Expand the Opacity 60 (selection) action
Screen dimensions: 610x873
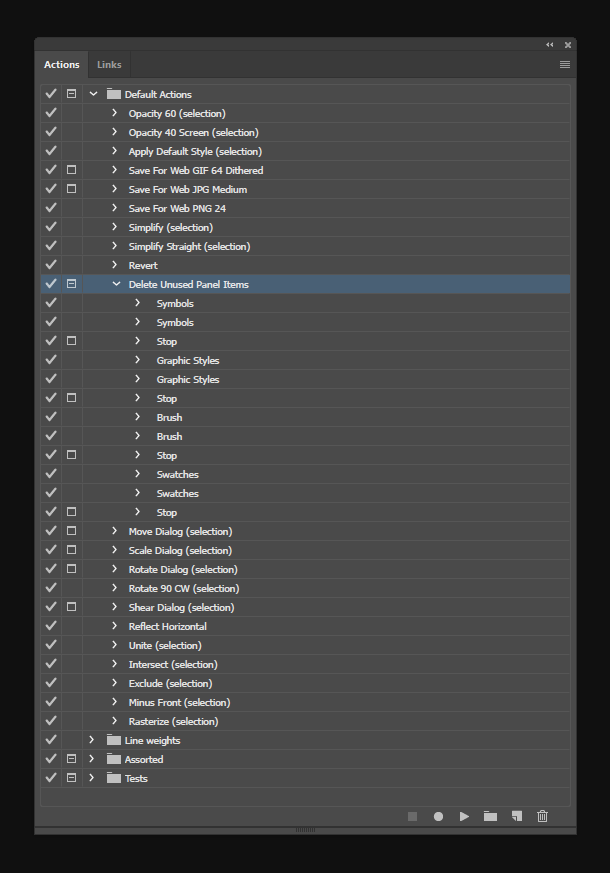coord(115,113)
